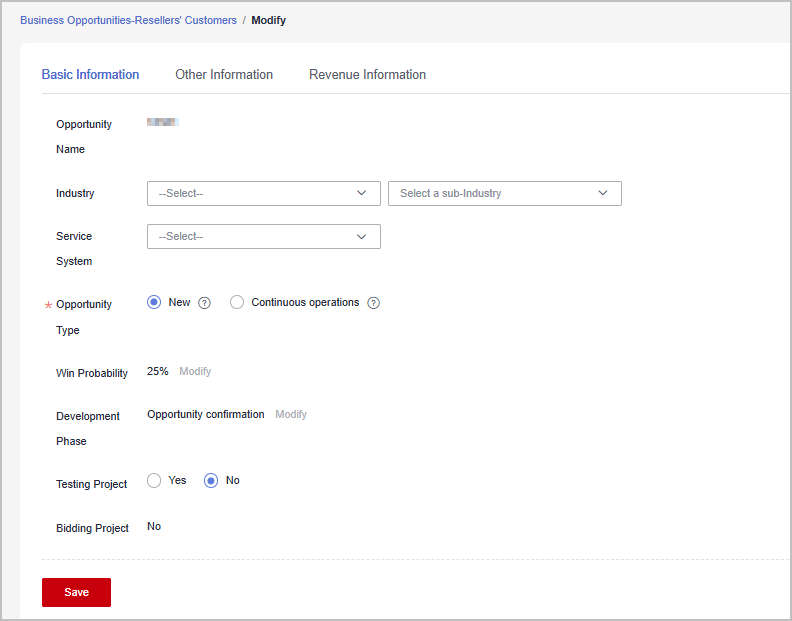
Task: Select the New opportunity type
Action: (x=154, y=302)
